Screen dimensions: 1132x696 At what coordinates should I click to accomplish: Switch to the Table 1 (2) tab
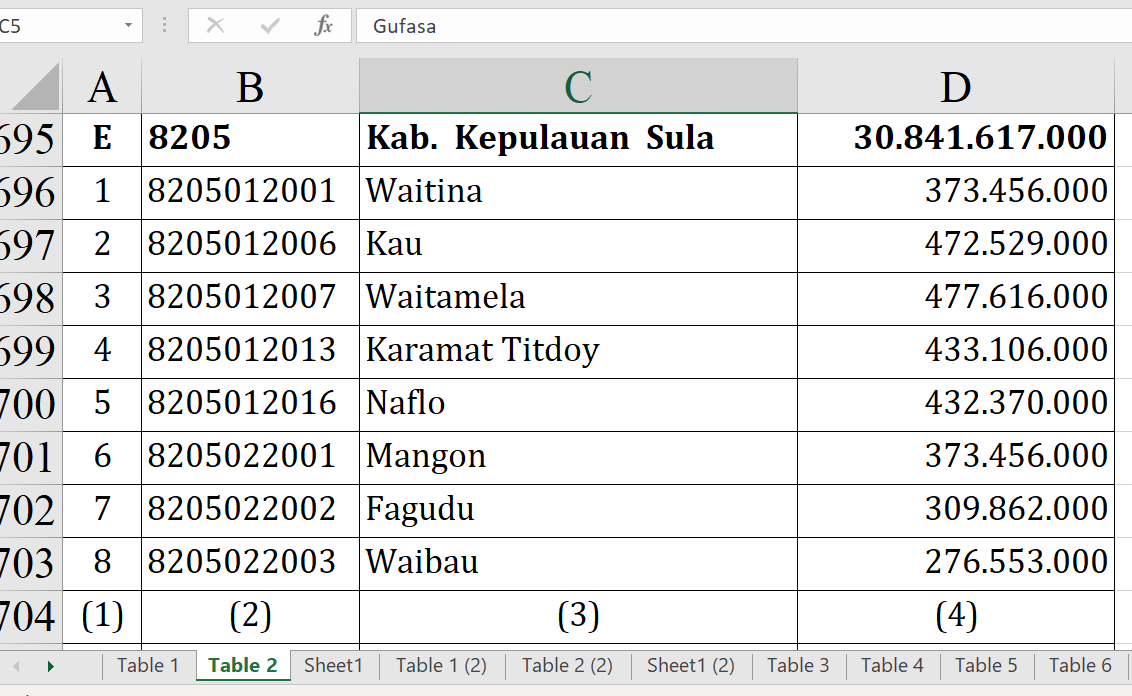coord(441,665)
